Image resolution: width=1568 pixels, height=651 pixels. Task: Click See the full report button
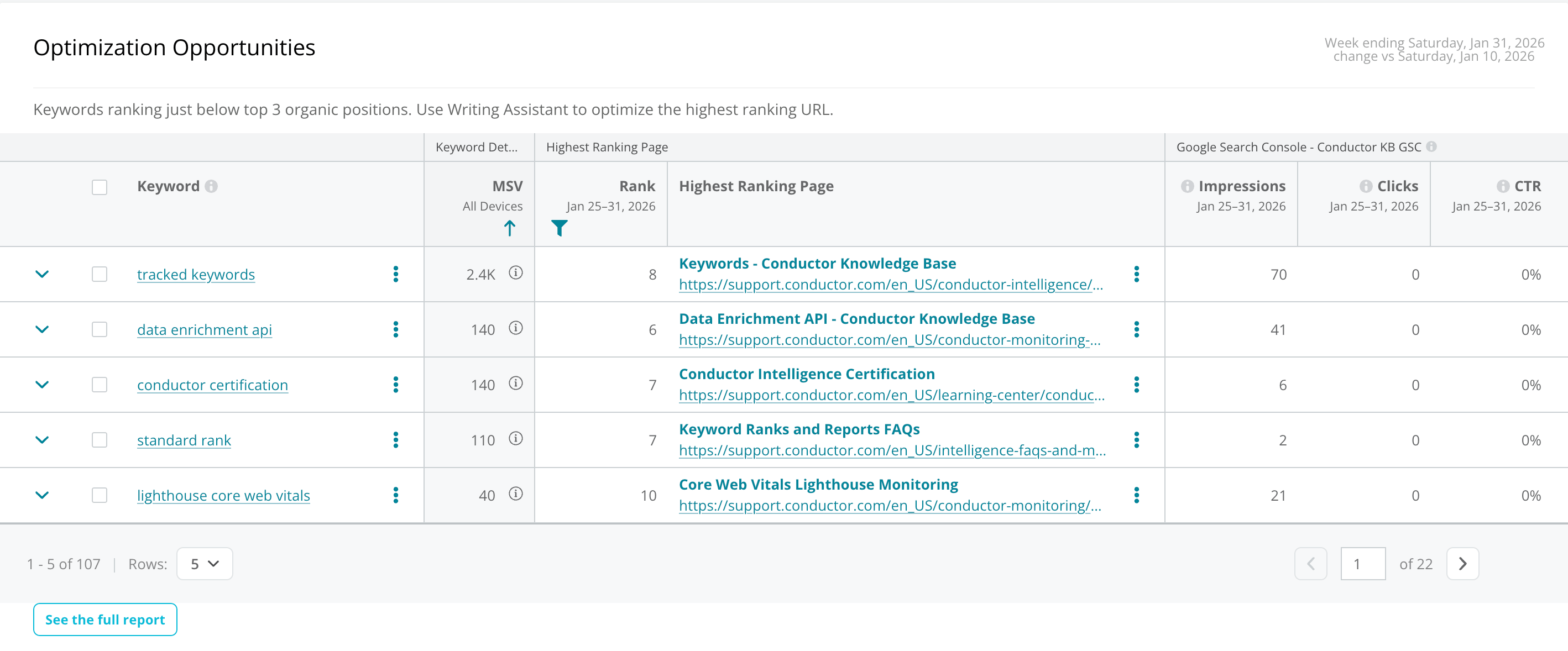click(105, 620)
